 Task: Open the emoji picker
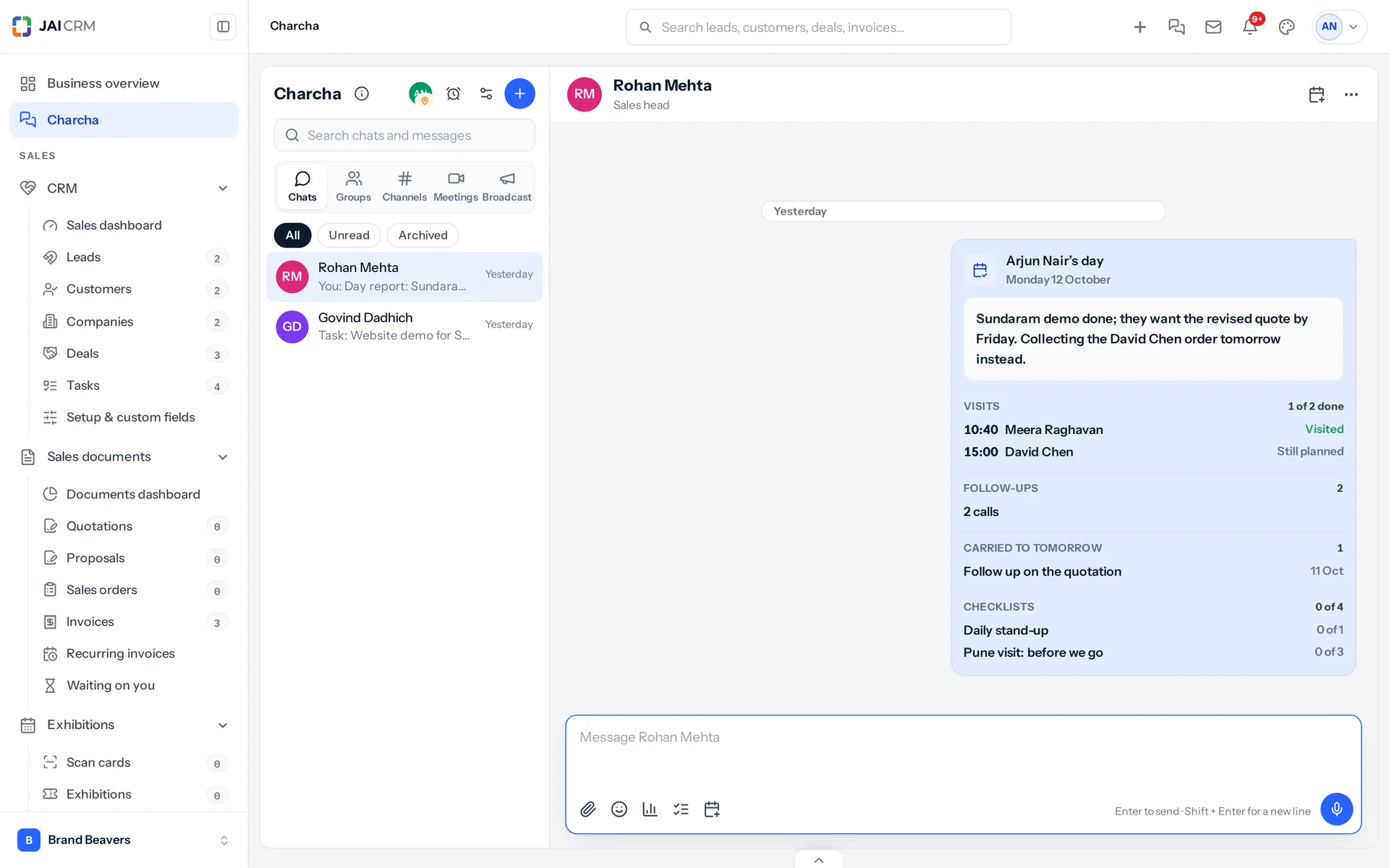619,809
